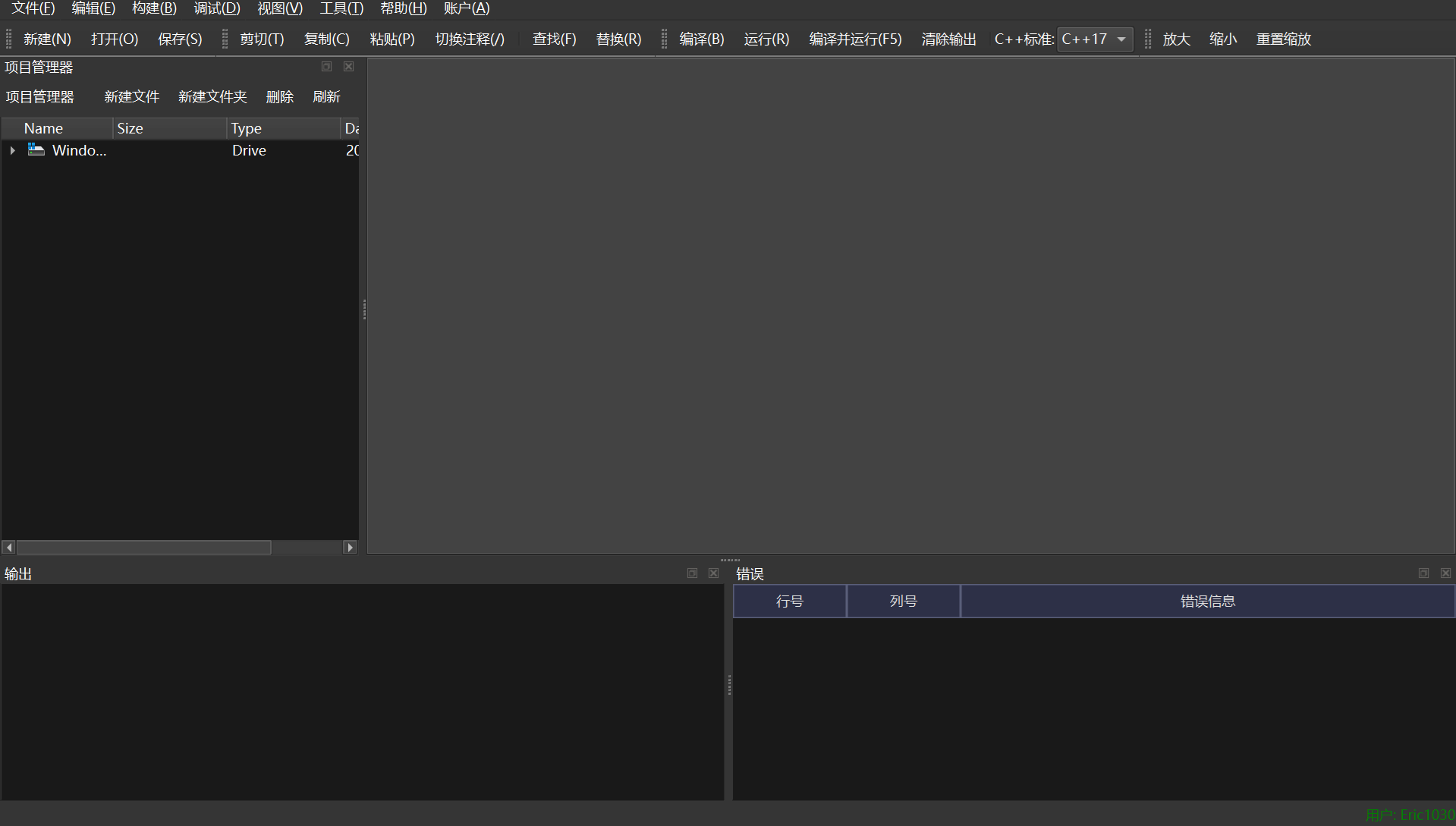Float the 错误 errors panel
Screen dimensions: 1456x826
point(1423,573)
